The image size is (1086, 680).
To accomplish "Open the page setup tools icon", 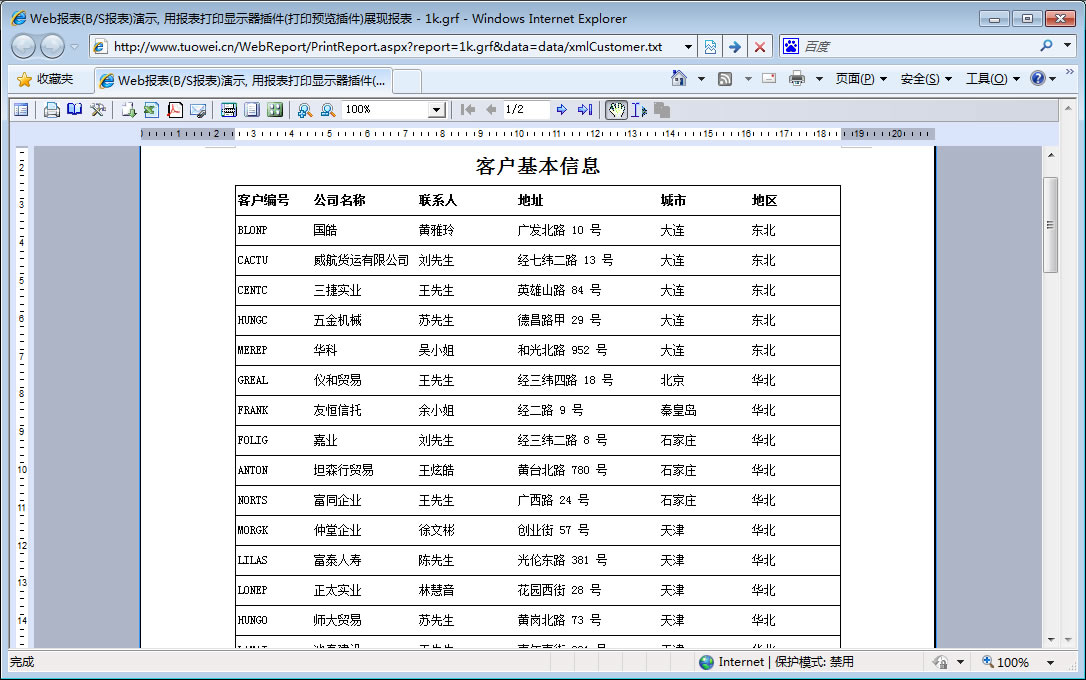I will 98,110.
